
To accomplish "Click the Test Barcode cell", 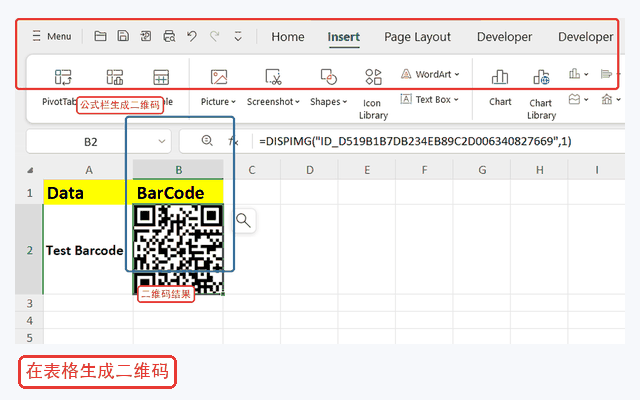I will click(88, 250).
